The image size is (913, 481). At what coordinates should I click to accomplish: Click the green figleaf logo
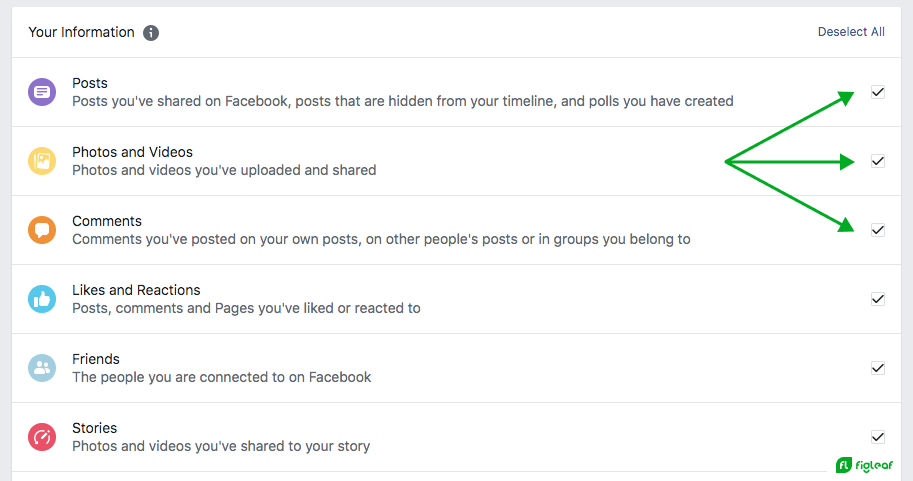[x=864, y=465]
